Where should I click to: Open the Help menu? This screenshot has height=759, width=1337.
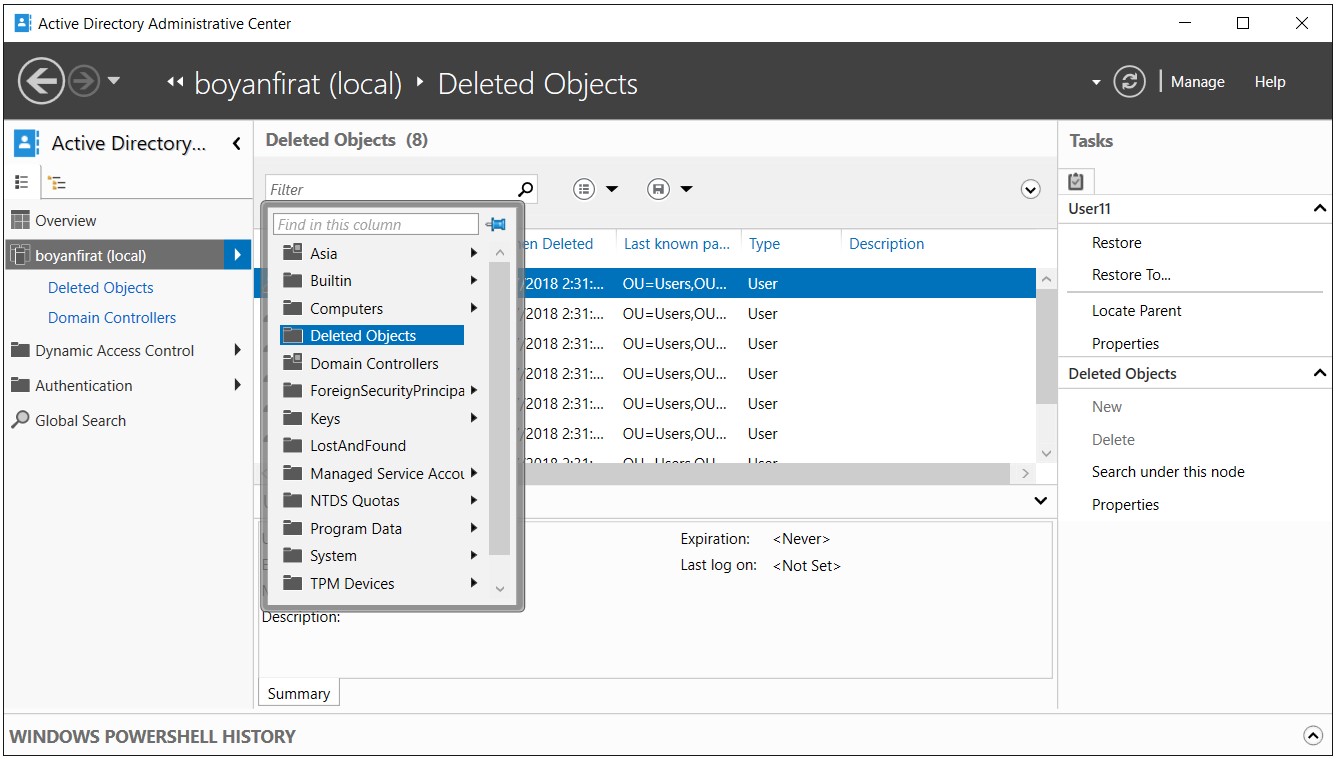point(1270,82)
